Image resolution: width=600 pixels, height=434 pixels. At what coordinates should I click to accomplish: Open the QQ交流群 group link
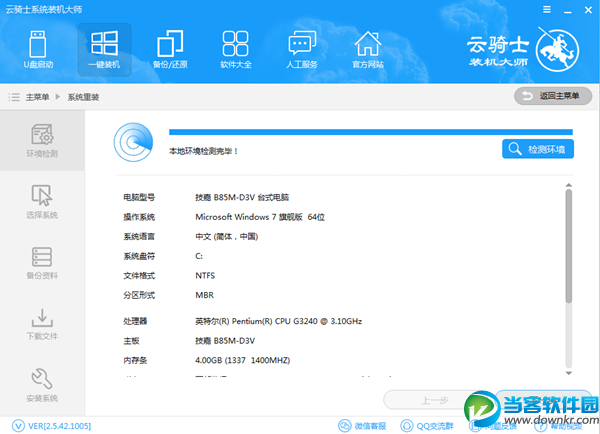(427, 426)
